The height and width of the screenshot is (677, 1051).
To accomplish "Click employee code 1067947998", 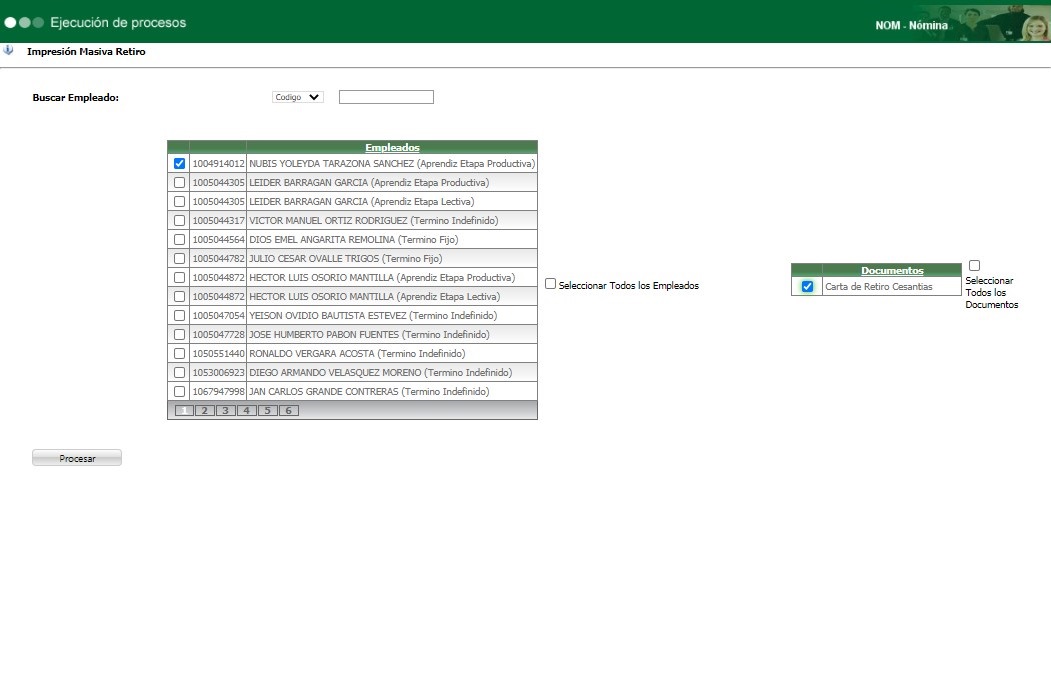I will pos(219,391).
